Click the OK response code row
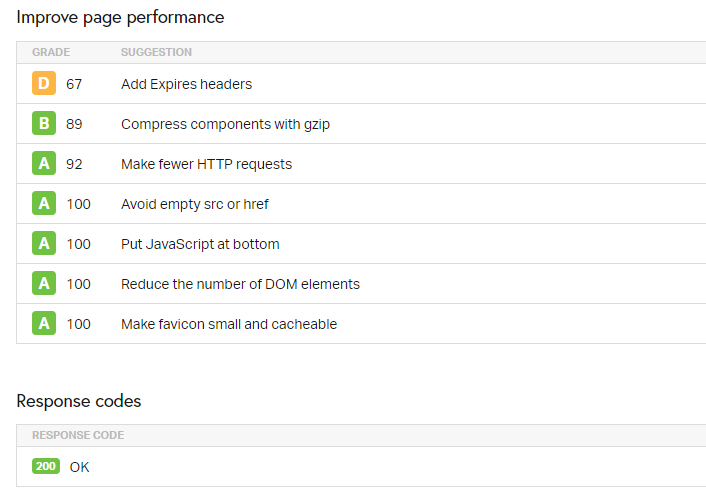 click(79, 467)
